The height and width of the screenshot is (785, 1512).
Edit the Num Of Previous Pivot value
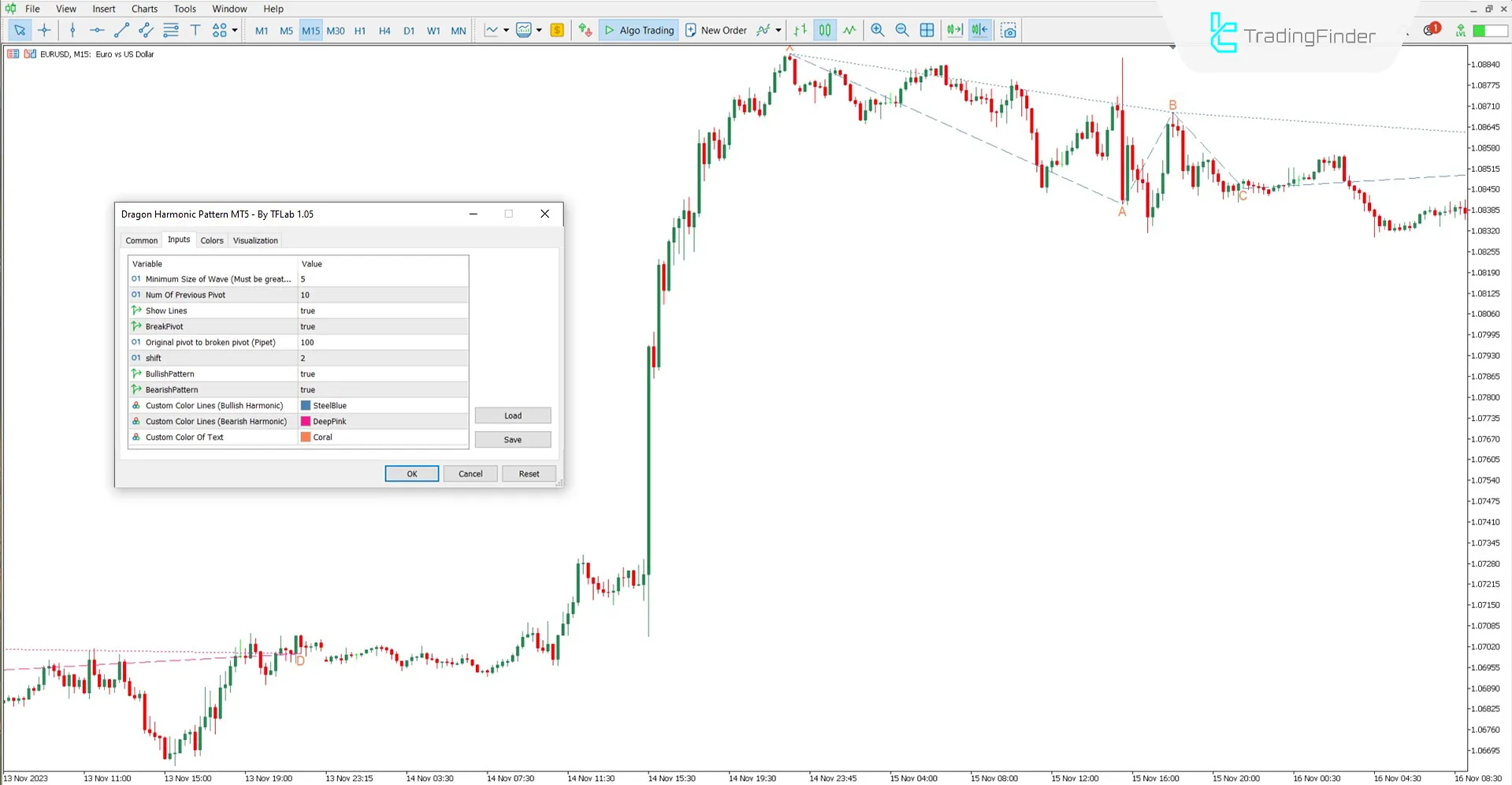382,295
